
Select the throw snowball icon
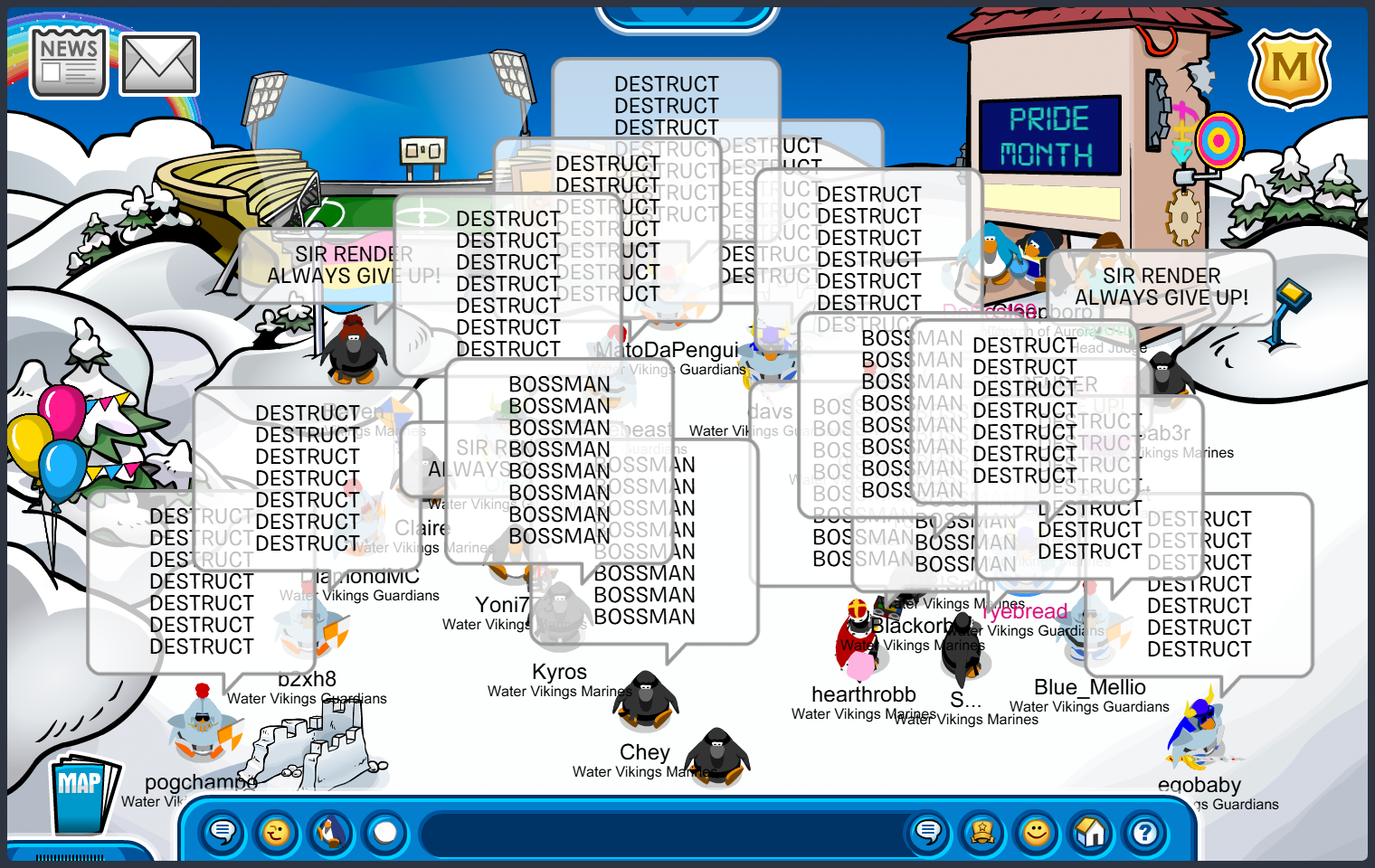(385, 832)
